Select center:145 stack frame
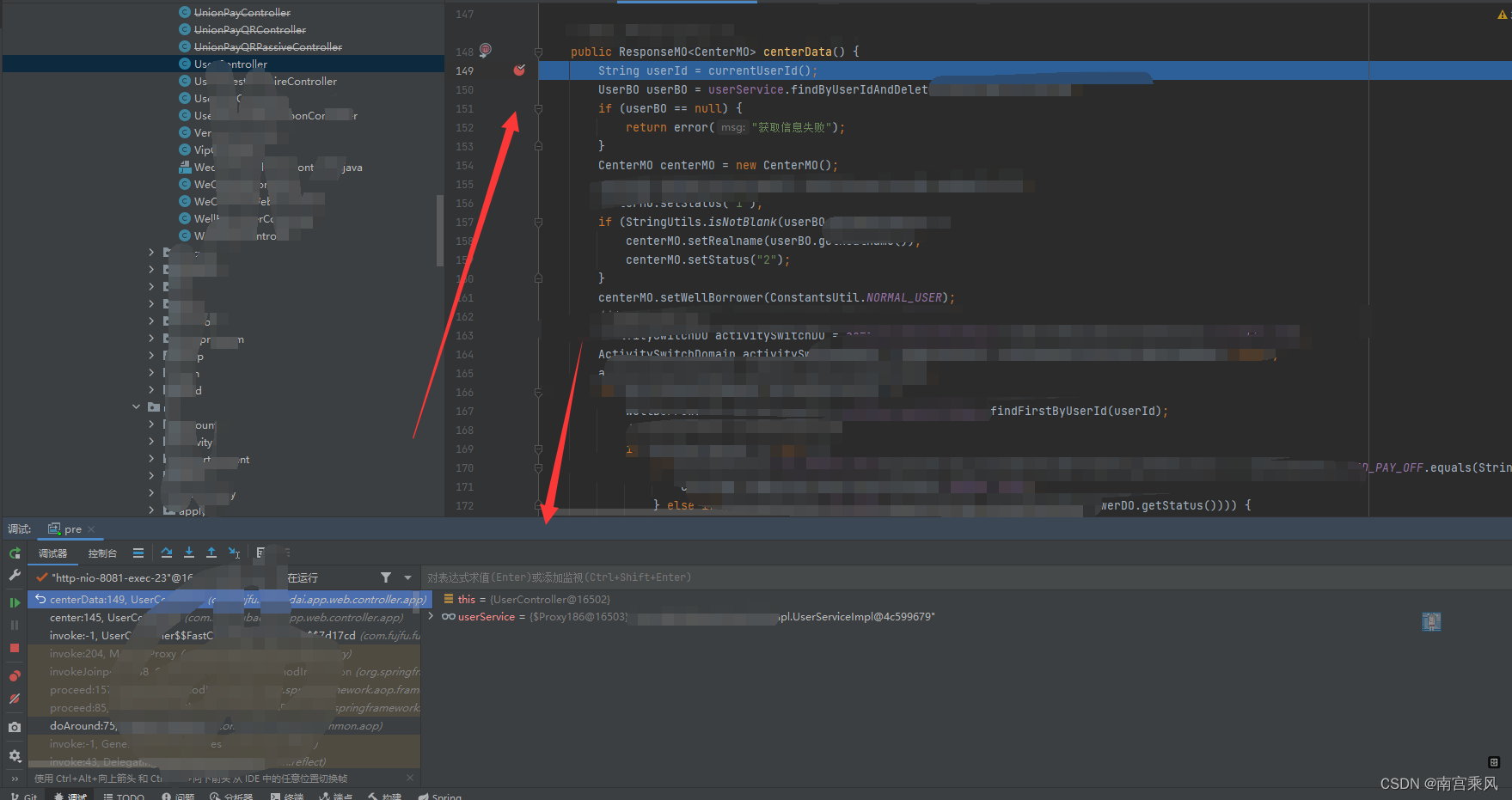 (224, 618)
